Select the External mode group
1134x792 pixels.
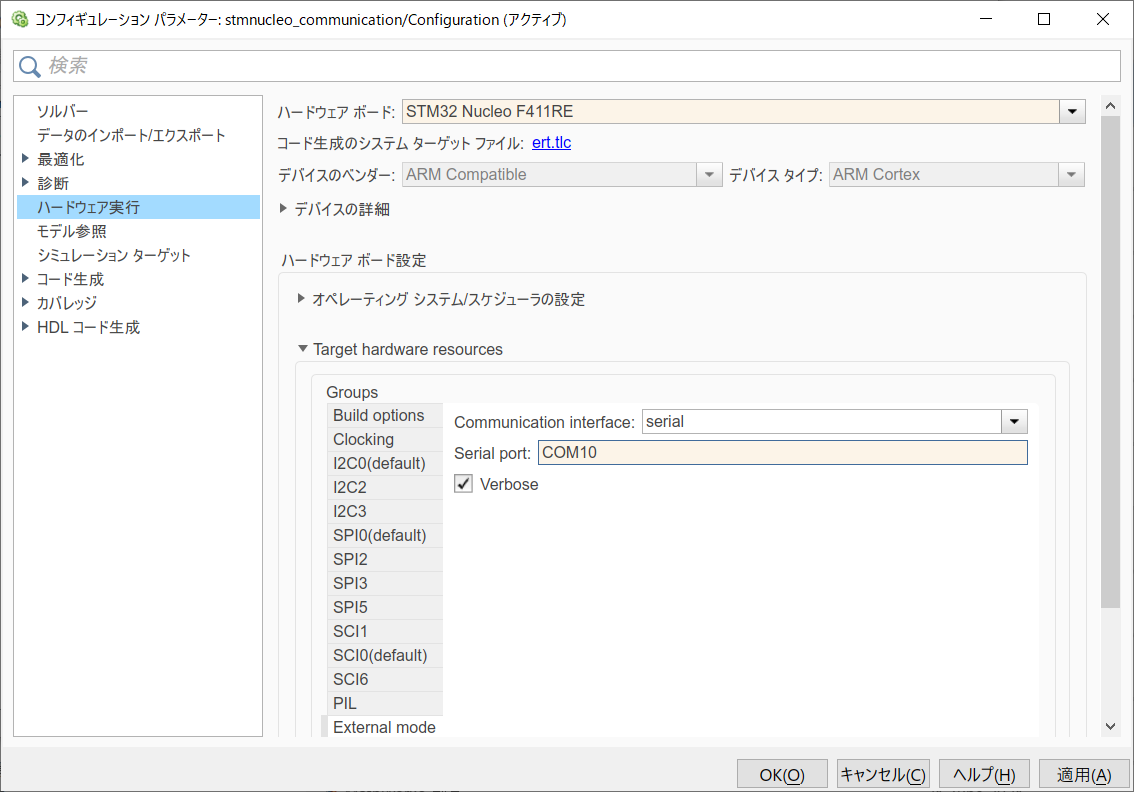[x=383, y=727]
